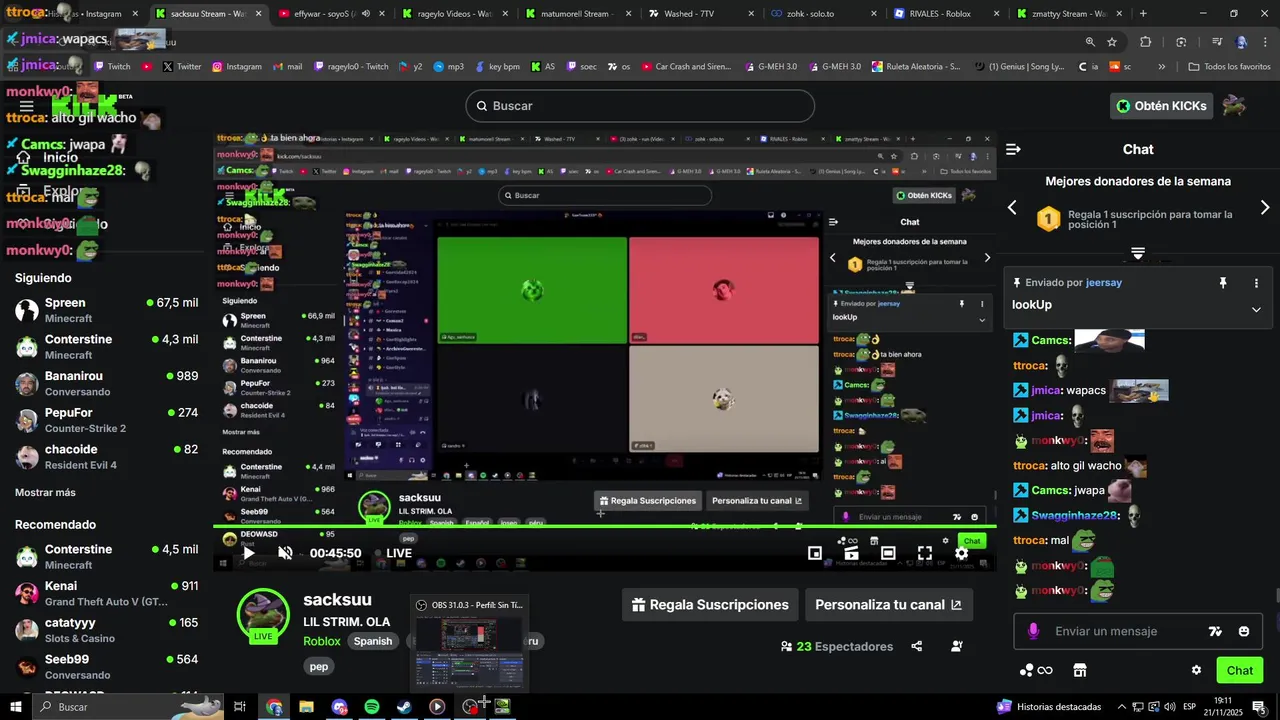1280x720 pixels.
Task: Click the Obtén KICKs button
Action: tap(1162, 106)
